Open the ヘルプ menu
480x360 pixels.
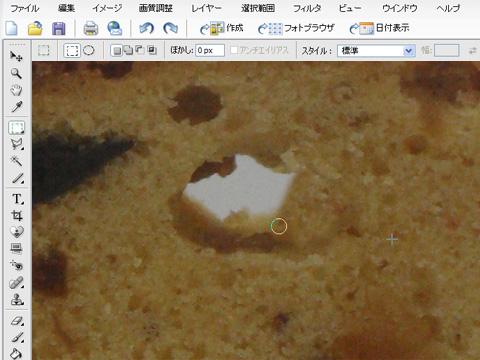coord(448,8)
